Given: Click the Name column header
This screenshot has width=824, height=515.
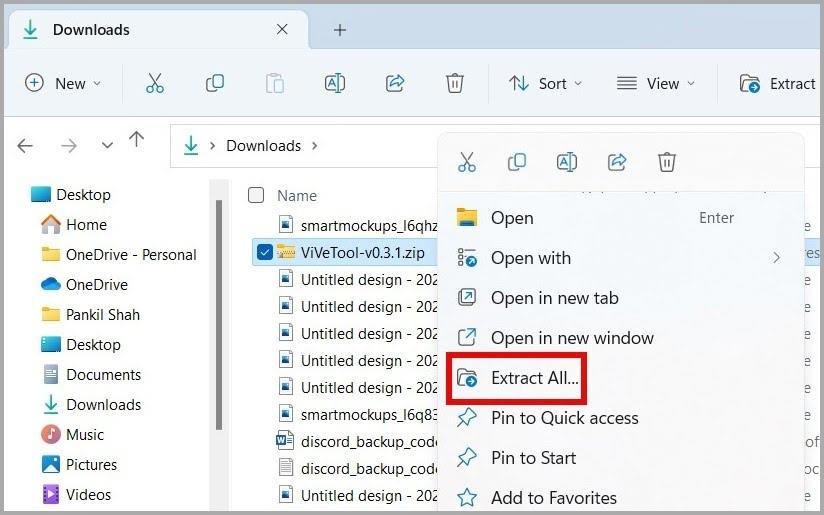Looking at the screenshot, I should pos(297,195).
